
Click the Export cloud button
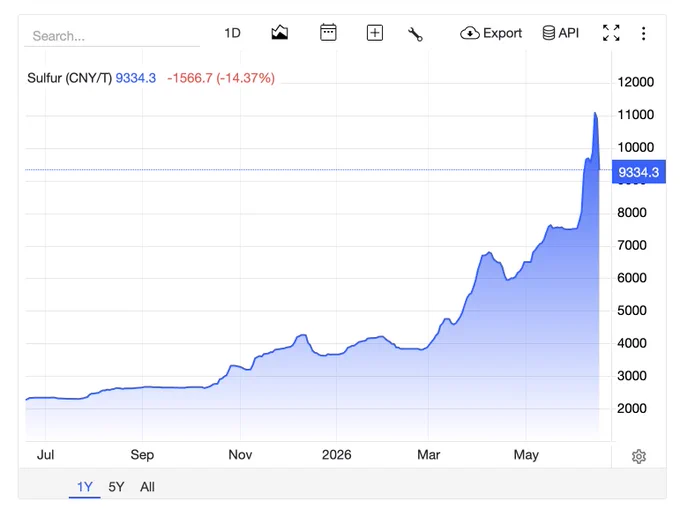pyautogui.click(x=491, y=33)
